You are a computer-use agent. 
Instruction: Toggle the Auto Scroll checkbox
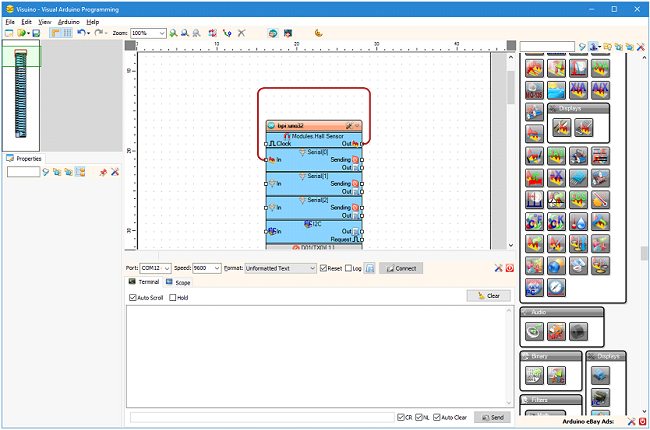(133, 297)
